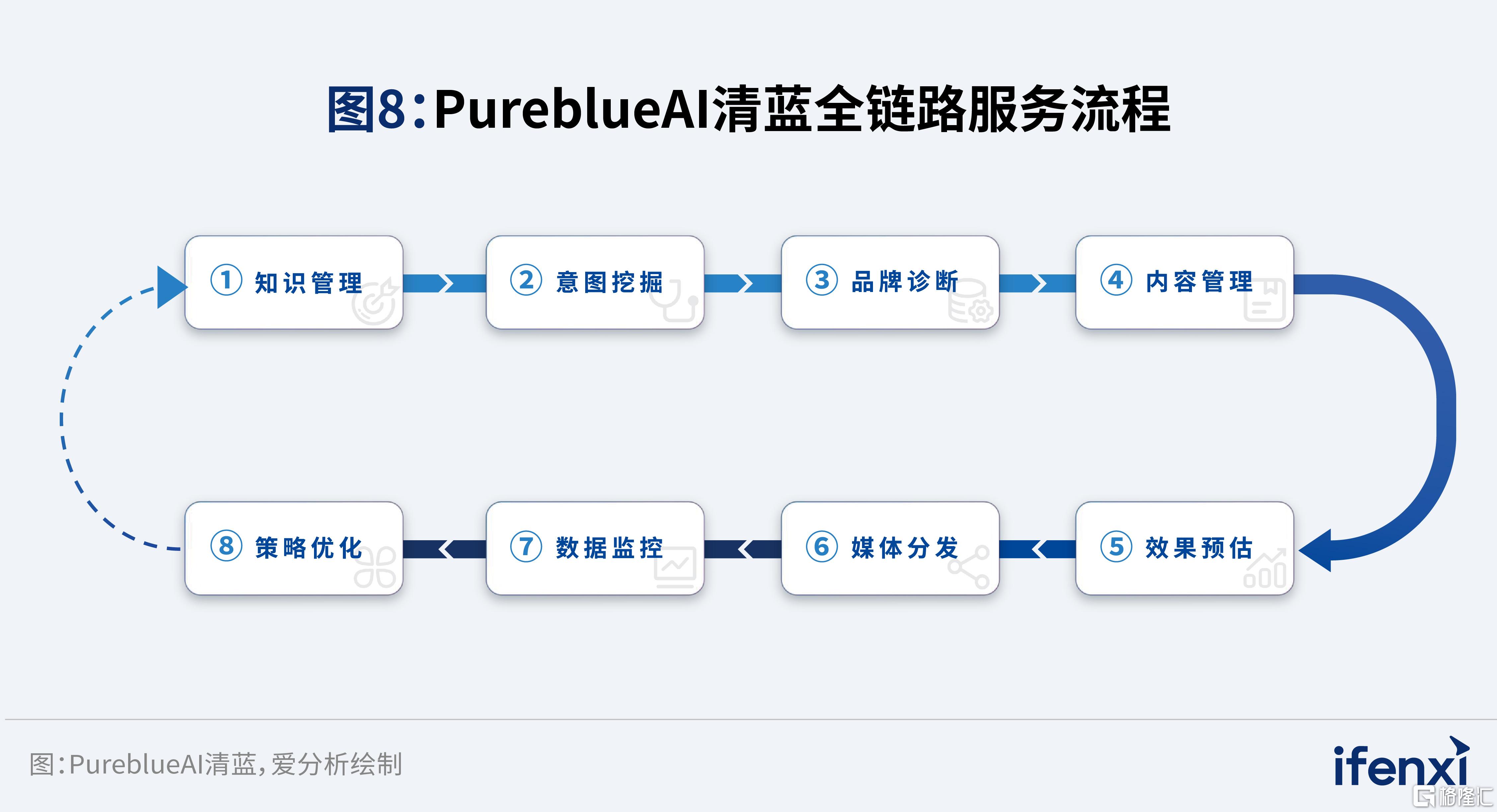Click the source caption 爱分析绘制
The height and width of the screenshot is (812, 1497).
tap(337, 764)
